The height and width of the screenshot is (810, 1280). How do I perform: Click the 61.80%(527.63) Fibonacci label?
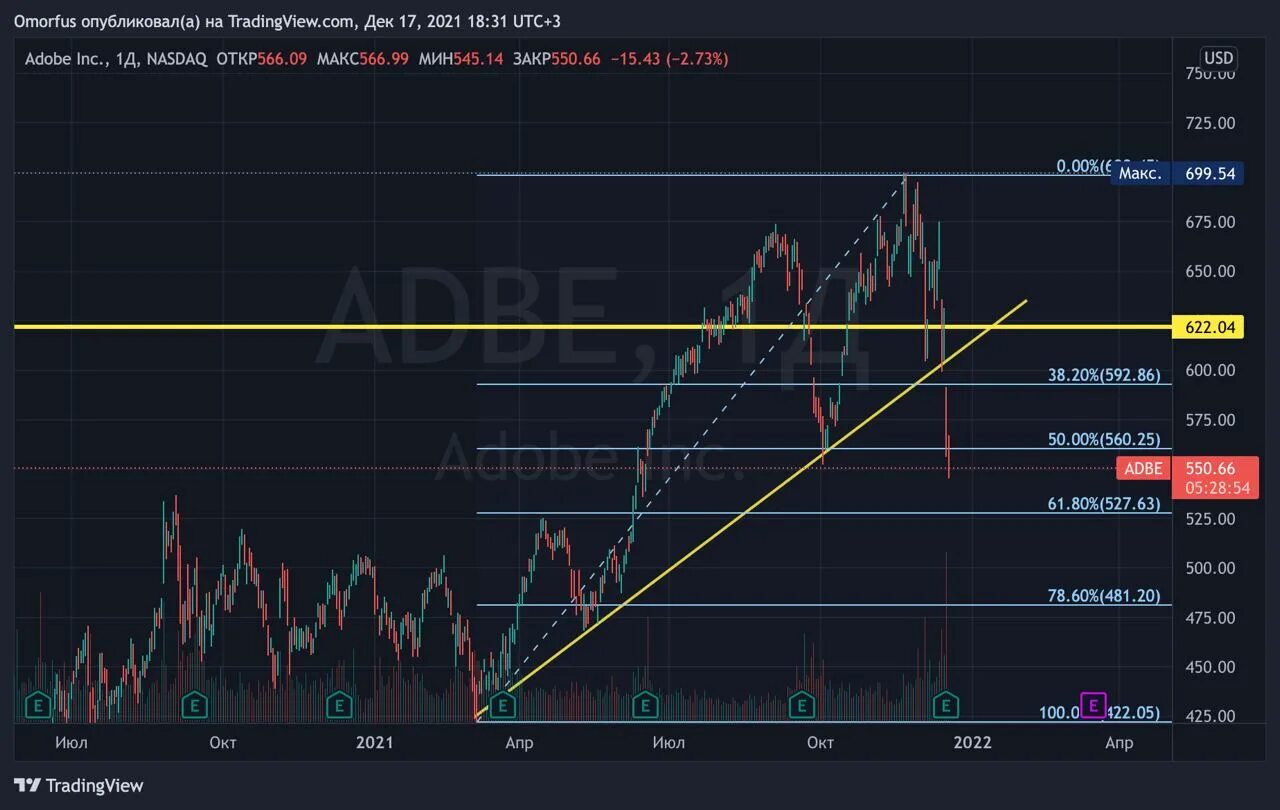[1104, 504]
